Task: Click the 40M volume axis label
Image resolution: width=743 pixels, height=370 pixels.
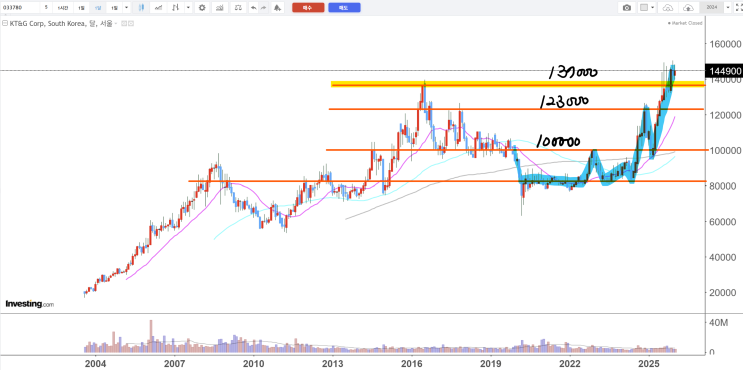Action: [718, 323]
